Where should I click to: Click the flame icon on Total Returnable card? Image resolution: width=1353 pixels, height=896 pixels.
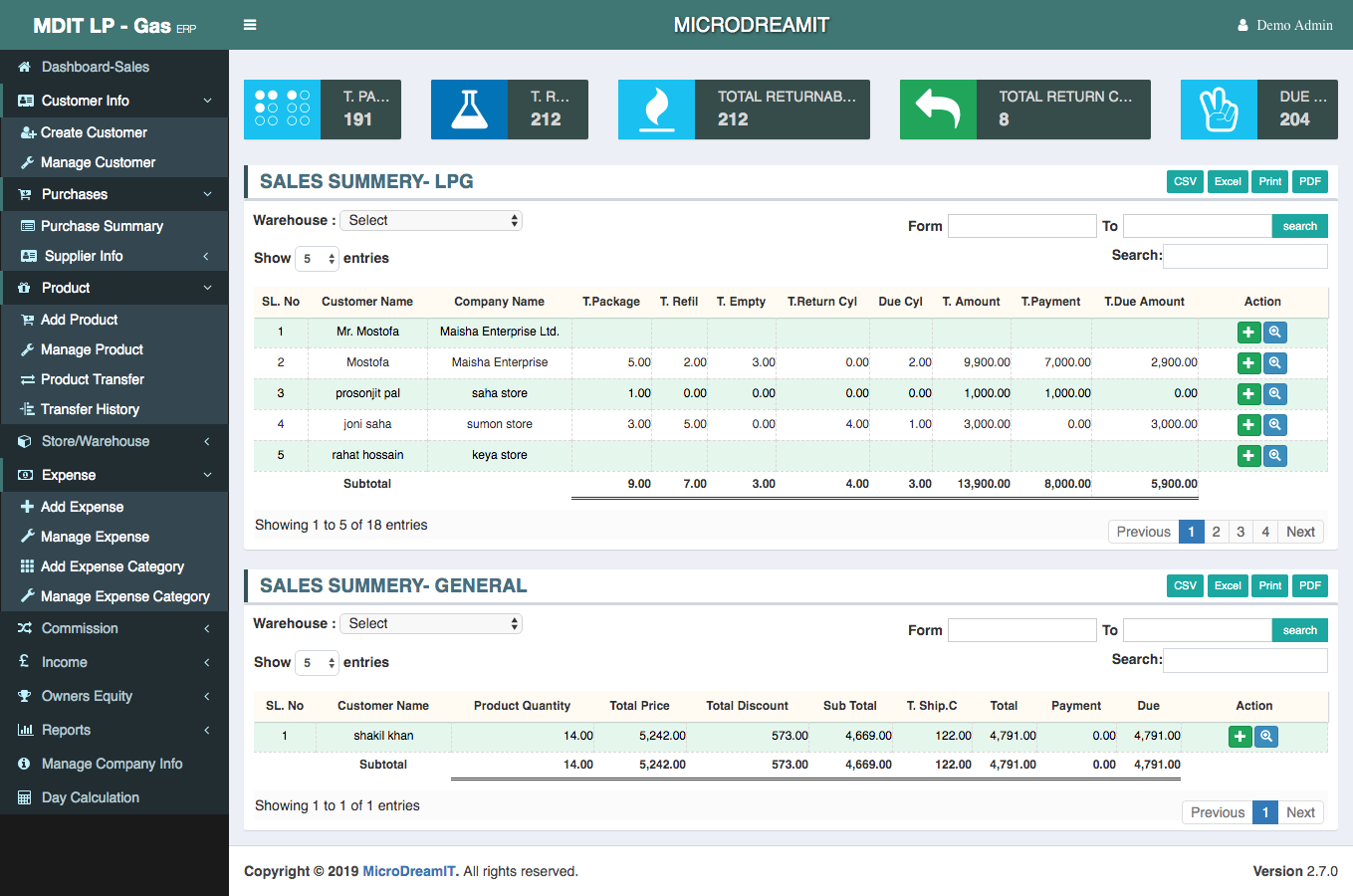(x=656, y=110)
